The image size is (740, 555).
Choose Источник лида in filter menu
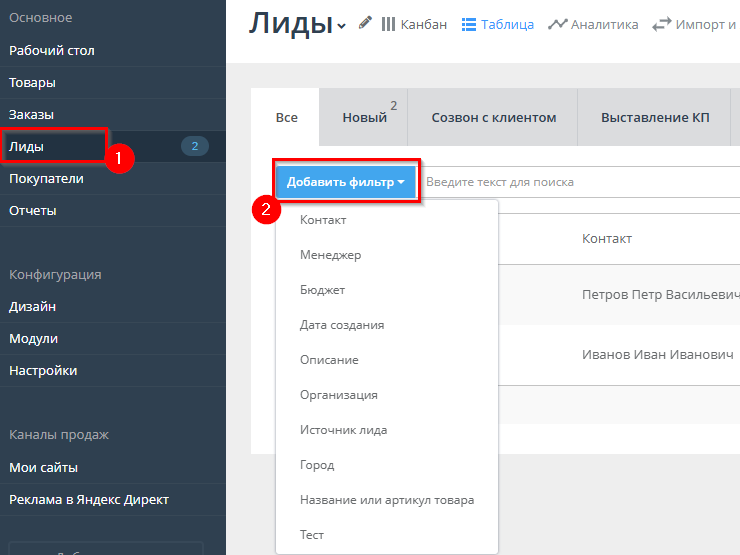click(x=343, y=430)
